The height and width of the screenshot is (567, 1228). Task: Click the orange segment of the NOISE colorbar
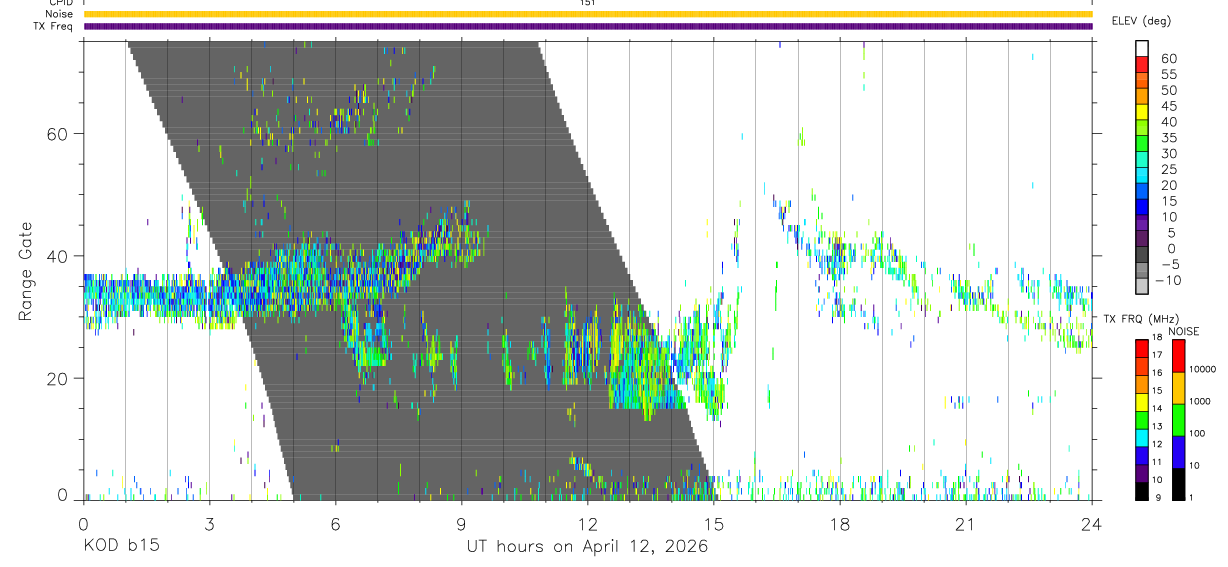tap(1178, 388)
